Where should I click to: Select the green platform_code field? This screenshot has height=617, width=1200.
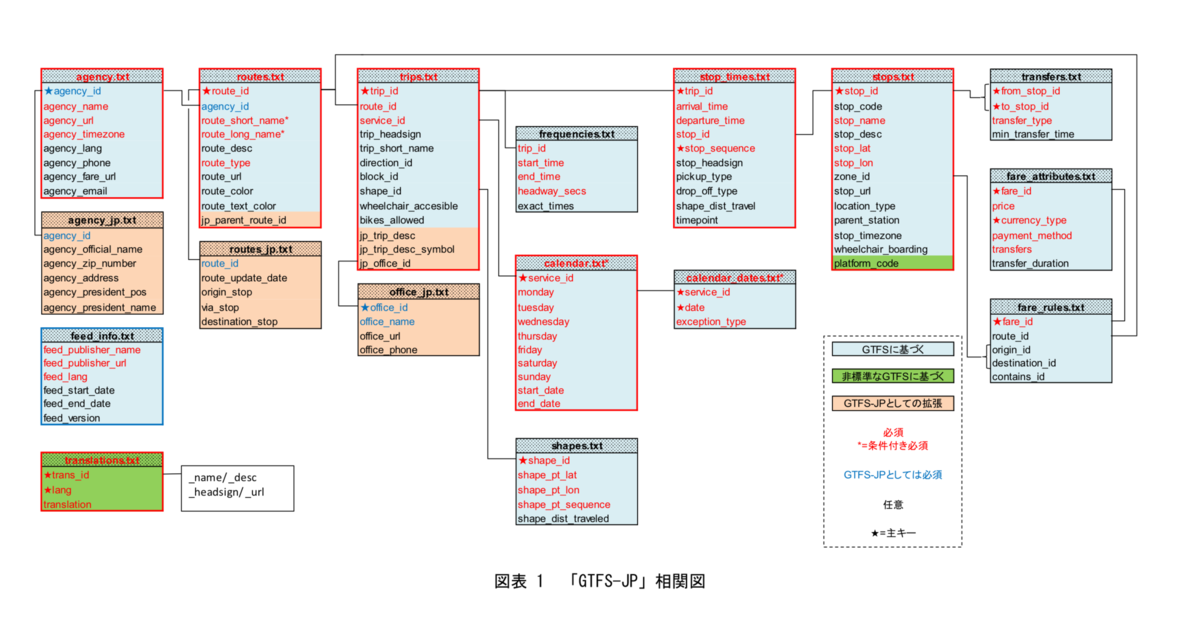(x=892, y=263)
